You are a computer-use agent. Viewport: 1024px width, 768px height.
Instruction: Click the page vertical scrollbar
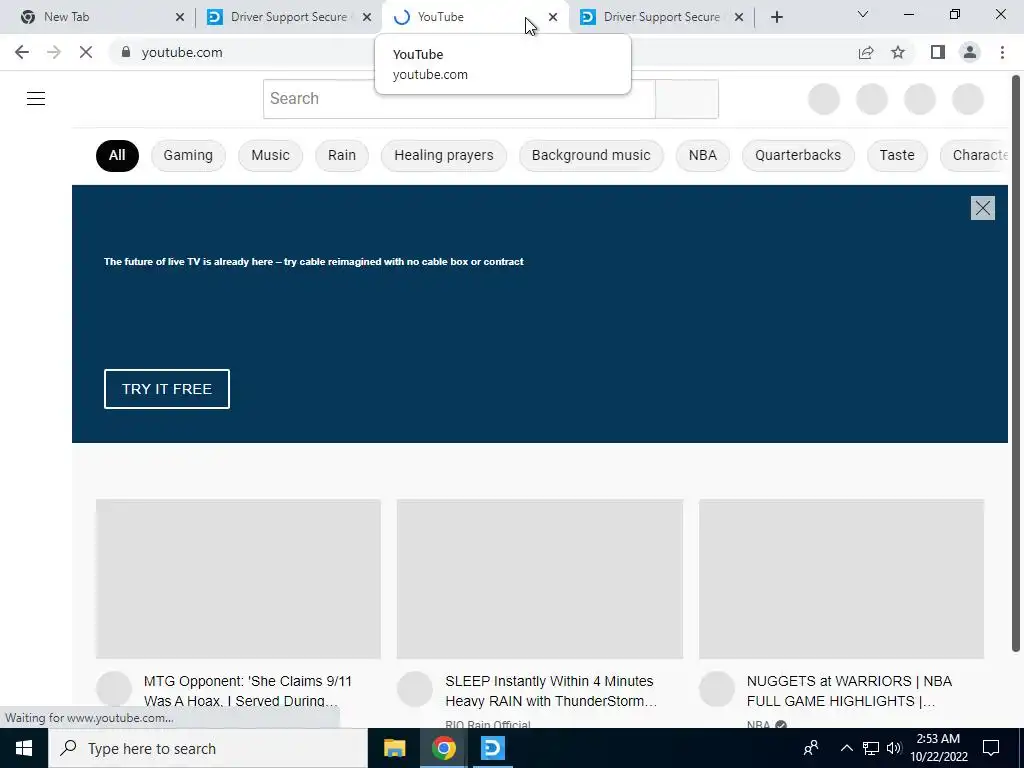[x=1016, y=363]
